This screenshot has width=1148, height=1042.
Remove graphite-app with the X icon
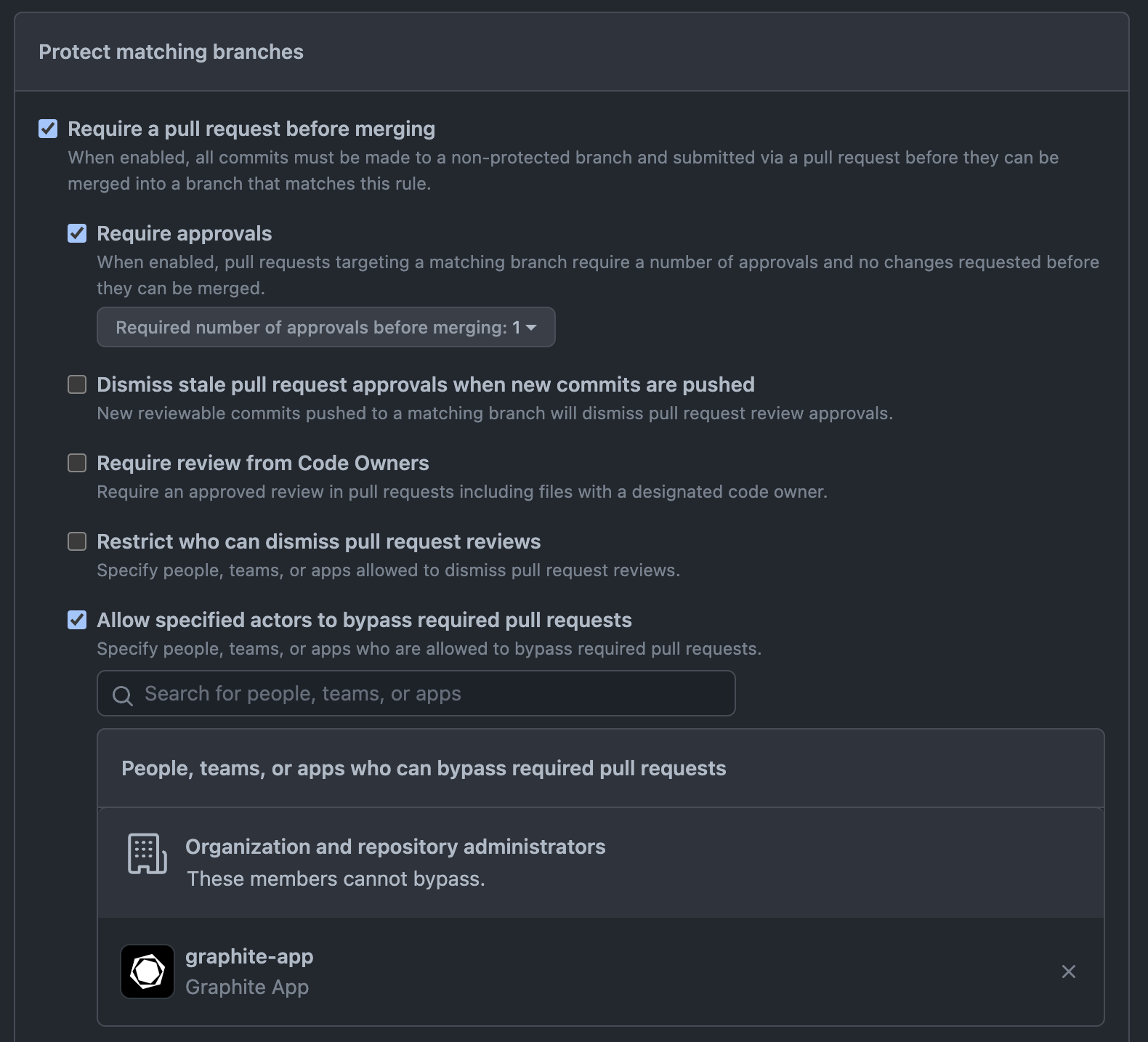click(1068, 972)
